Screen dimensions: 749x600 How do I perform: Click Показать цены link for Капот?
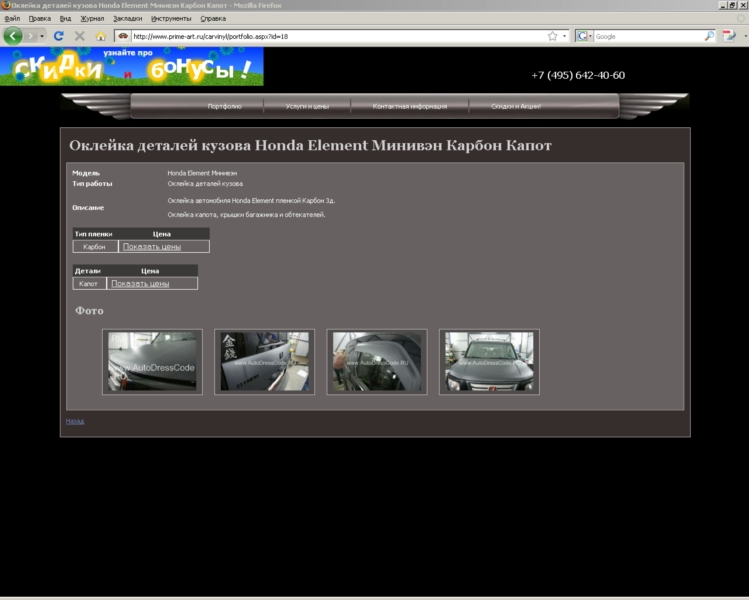coord(140,283)
